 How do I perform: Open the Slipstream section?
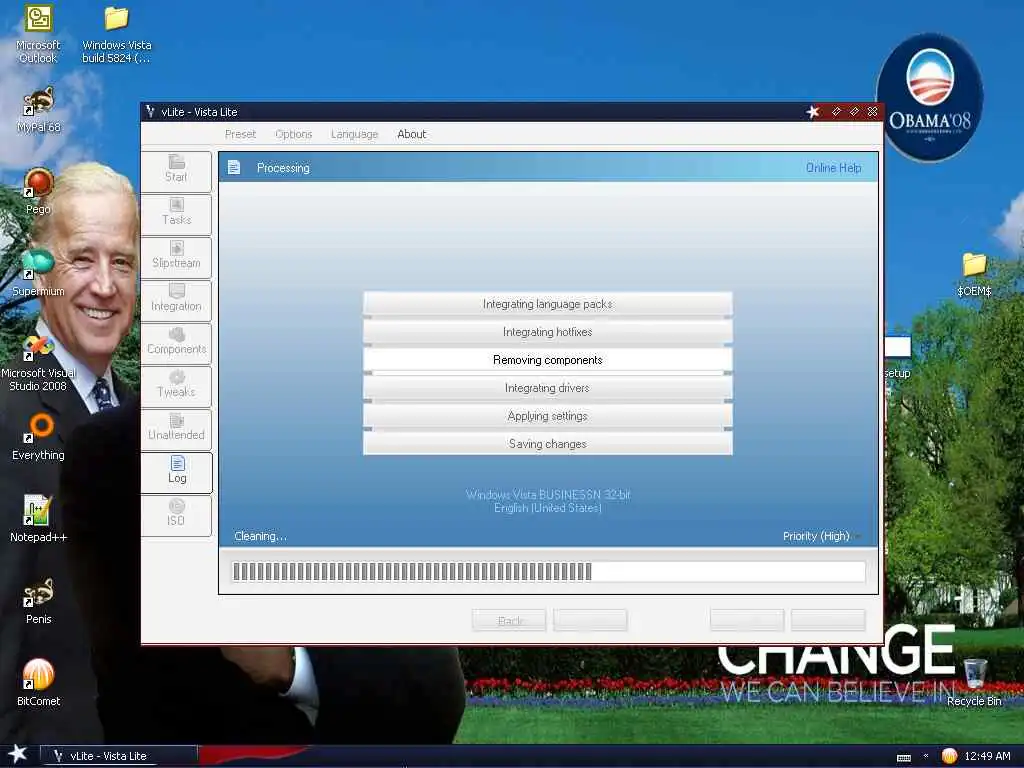pyautogui.click(x=176, y=258)
